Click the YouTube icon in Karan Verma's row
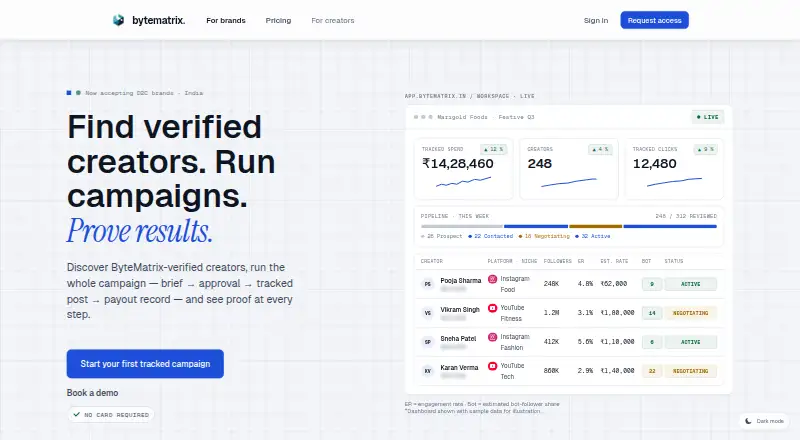The width and height of the screenshot is (800, 440). (x=492, y=366)
